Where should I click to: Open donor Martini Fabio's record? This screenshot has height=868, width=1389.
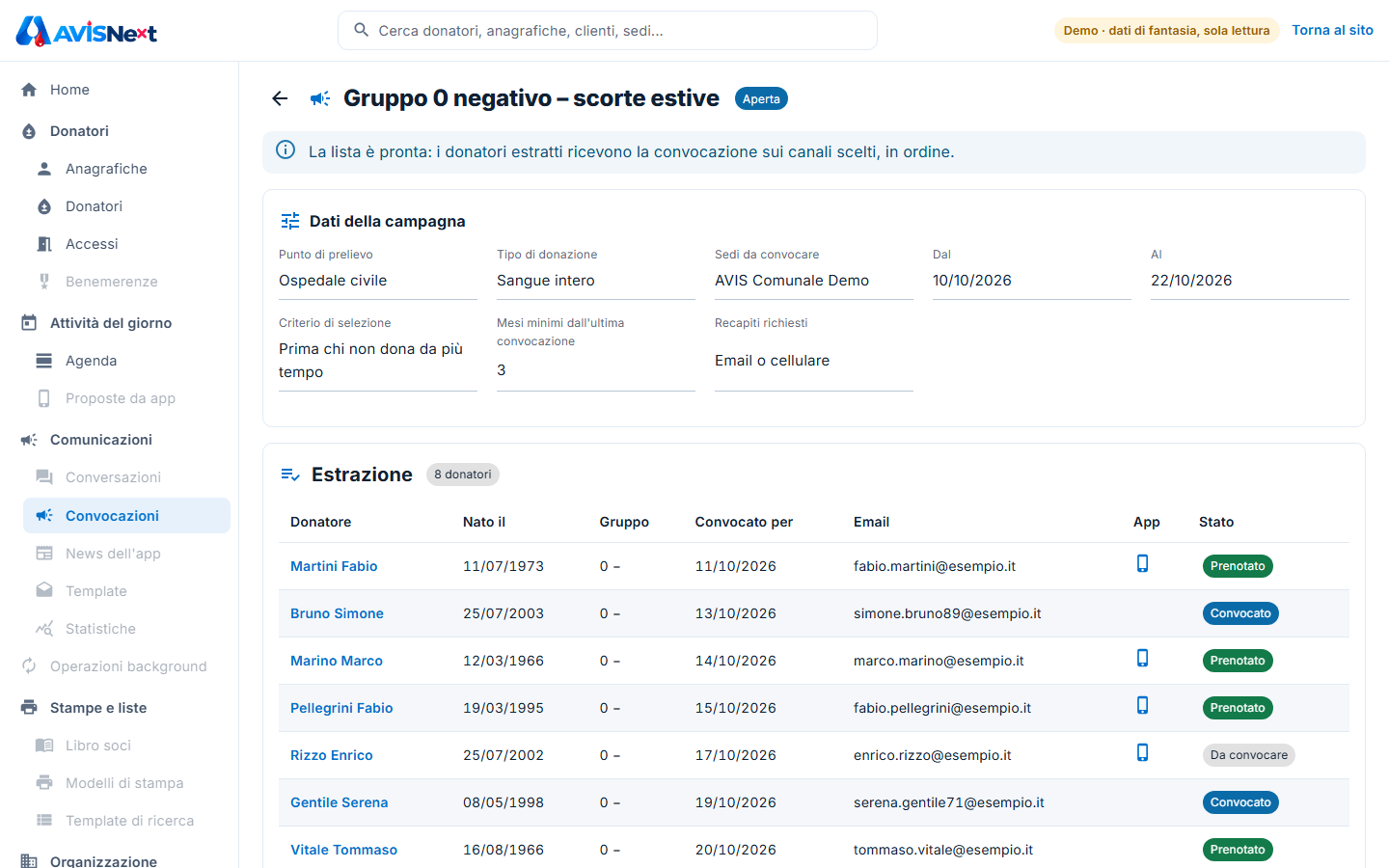tap(334, 566)
